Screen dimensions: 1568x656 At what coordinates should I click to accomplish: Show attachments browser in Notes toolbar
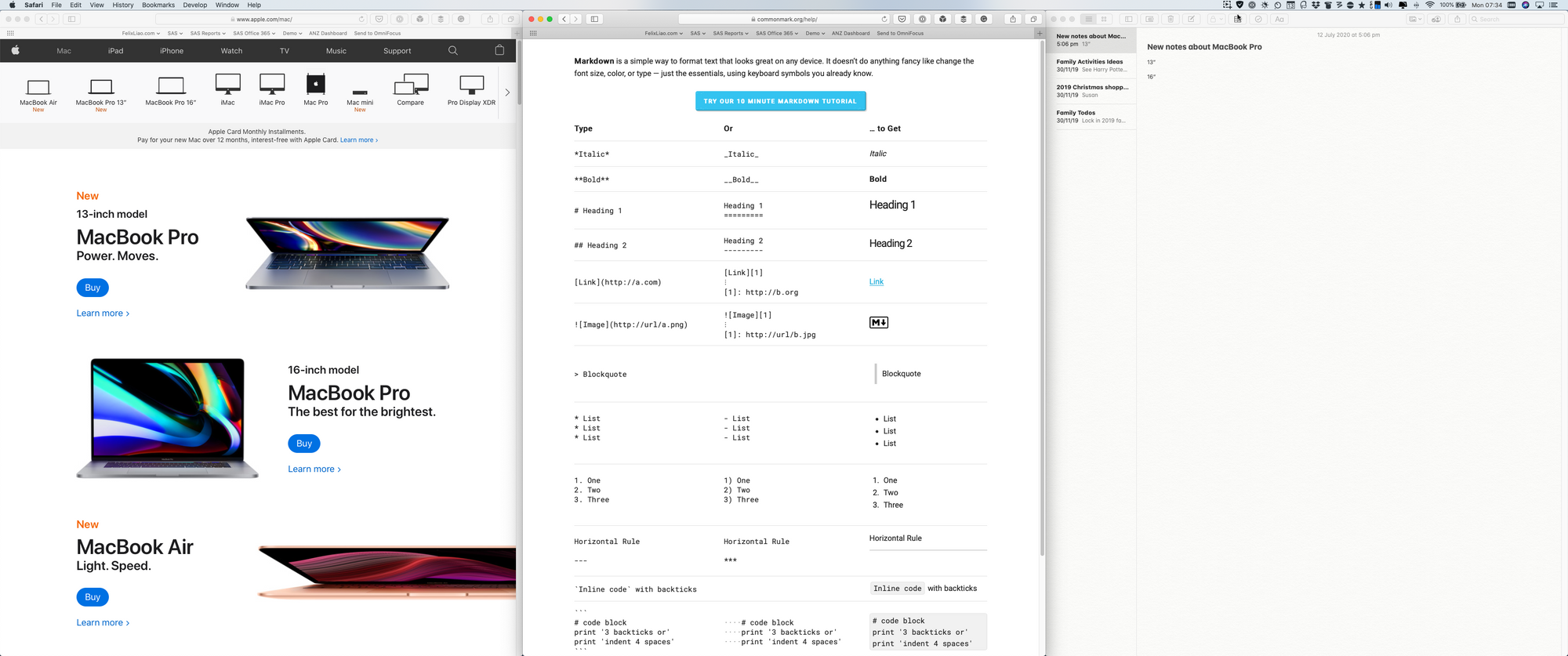[x=1149, y=19]
